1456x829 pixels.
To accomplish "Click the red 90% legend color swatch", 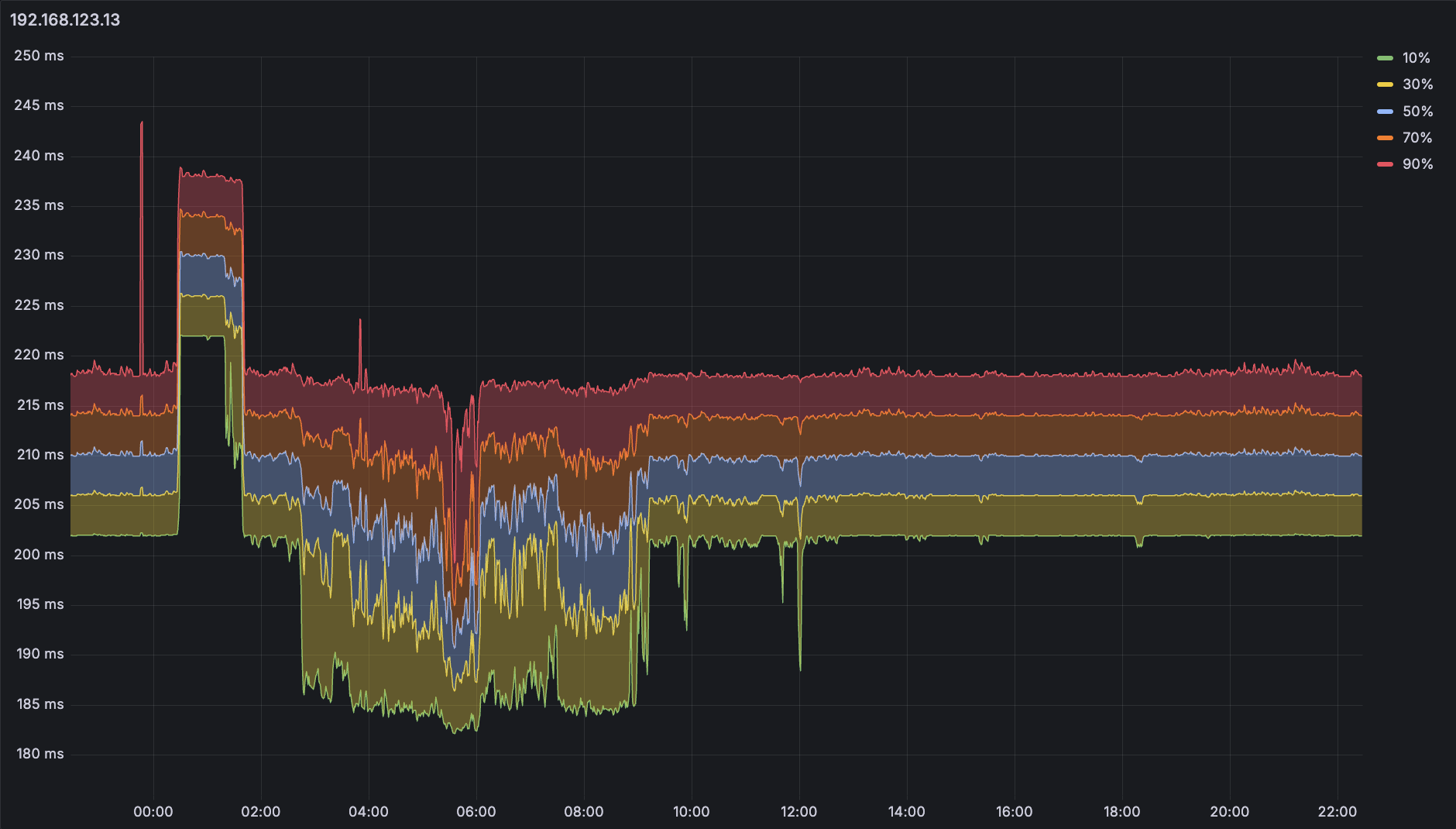I will point(1385,164).
